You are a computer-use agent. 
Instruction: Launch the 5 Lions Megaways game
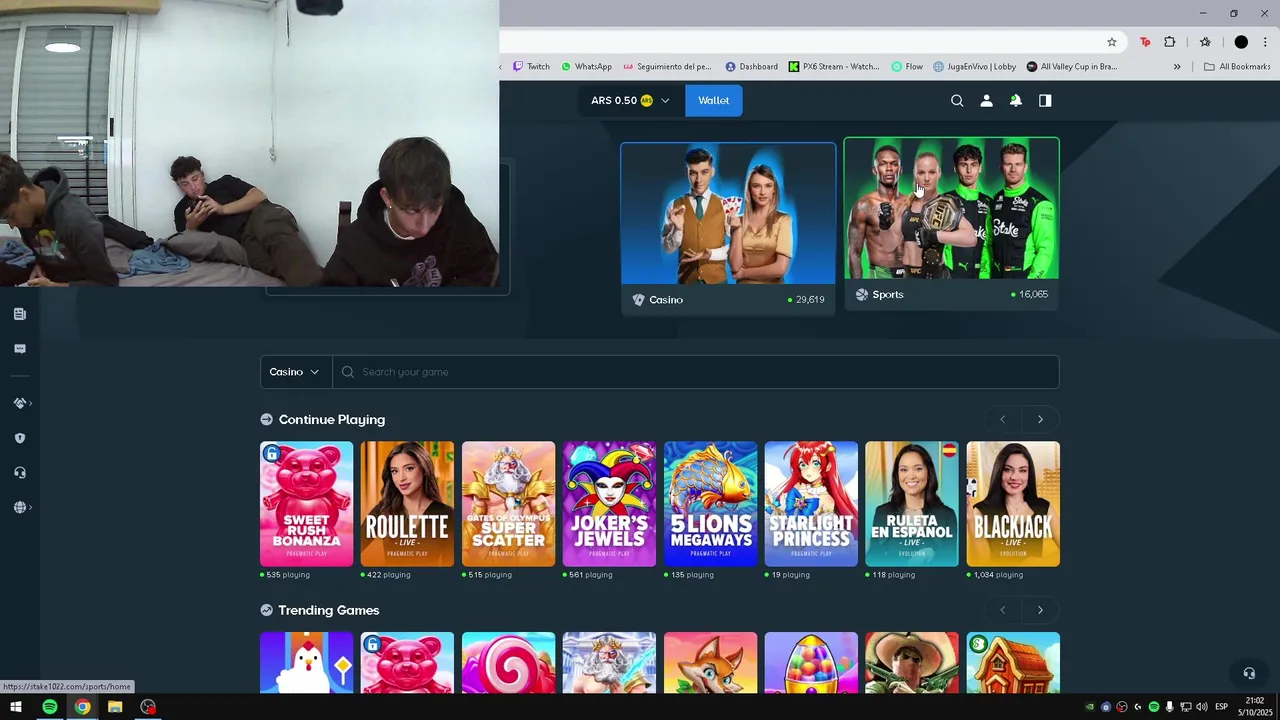click(x=710, y=504)
